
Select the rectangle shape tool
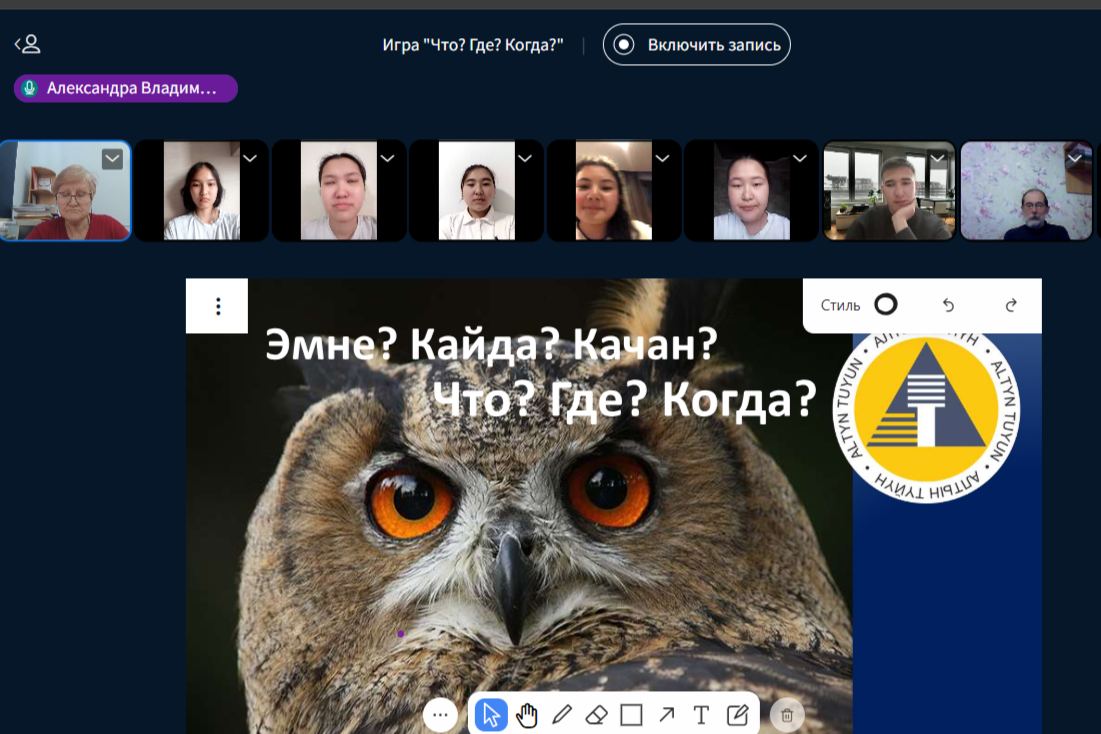tap(633, 714)
